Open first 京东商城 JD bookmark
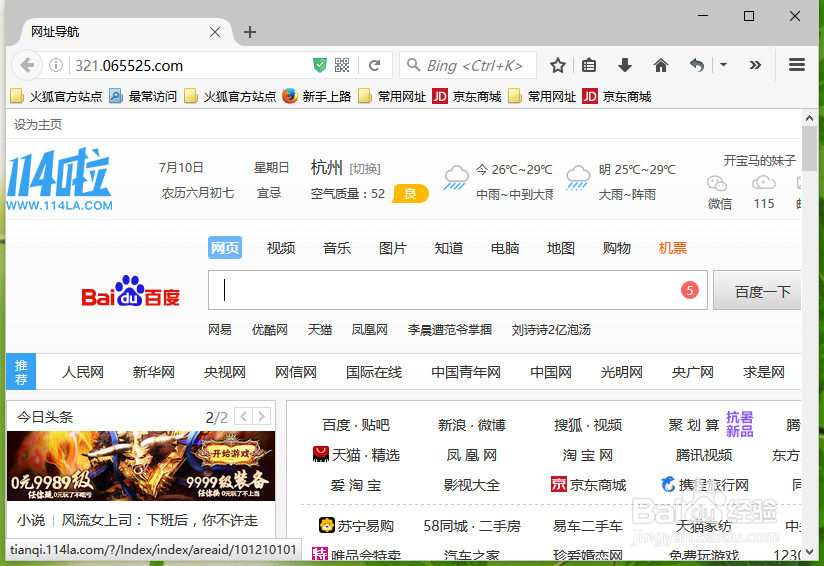The image size is (824, 566). coord(467,96)
